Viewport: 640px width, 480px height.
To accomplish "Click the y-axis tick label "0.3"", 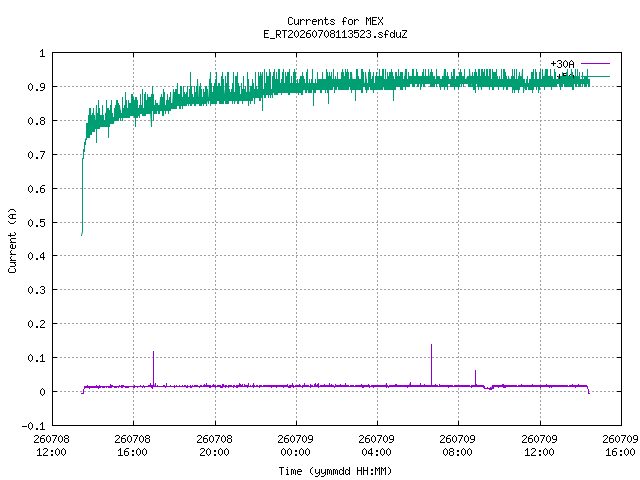I will (x=36, y=290).
